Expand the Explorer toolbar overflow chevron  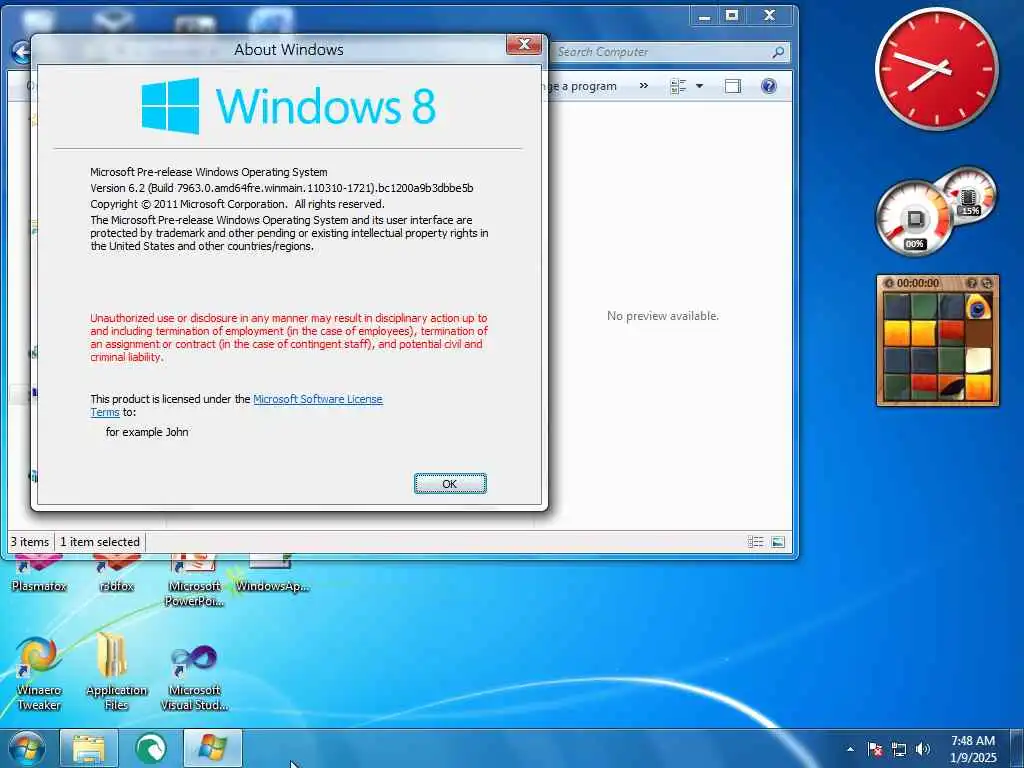coord(643,86)
